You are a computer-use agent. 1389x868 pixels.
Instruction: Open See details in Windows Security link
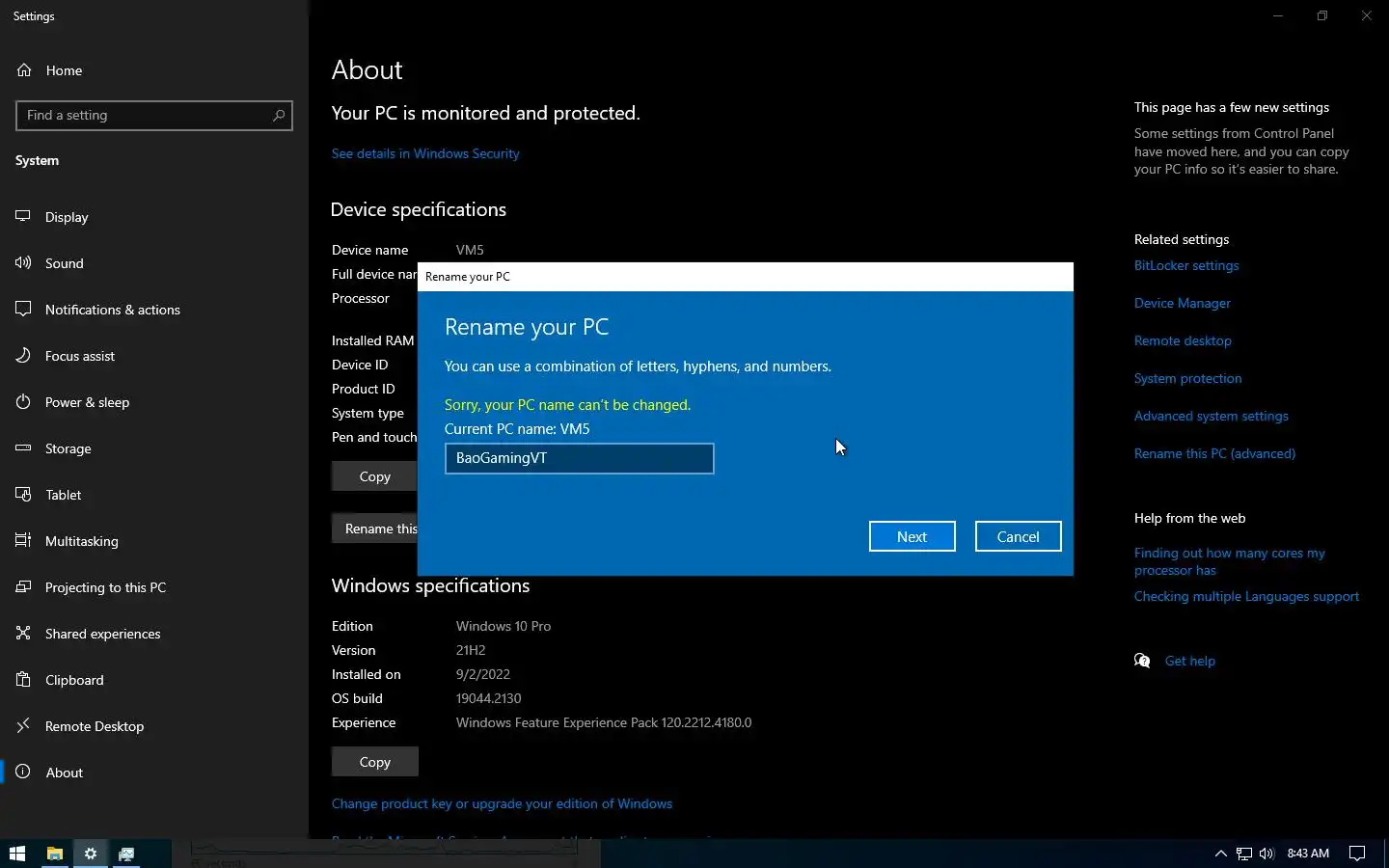tap(425, 153)
